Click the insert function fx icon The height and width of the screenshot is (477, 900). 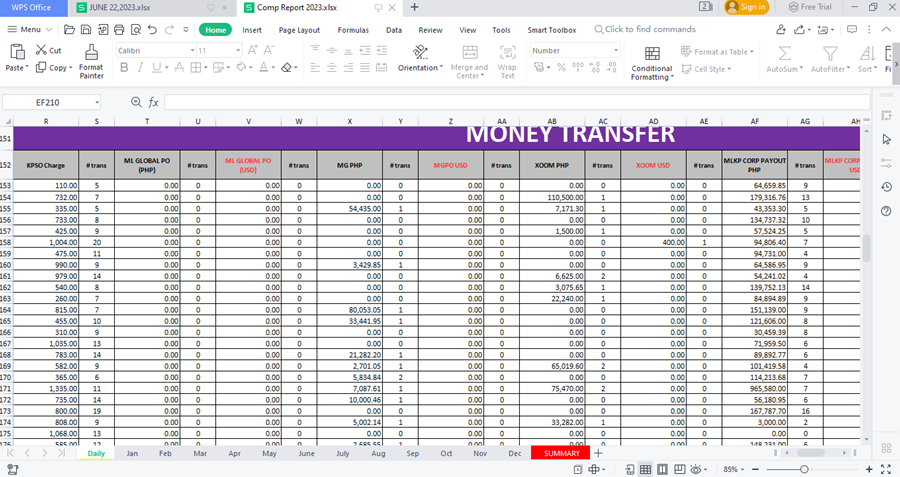(x=153, y=102)
